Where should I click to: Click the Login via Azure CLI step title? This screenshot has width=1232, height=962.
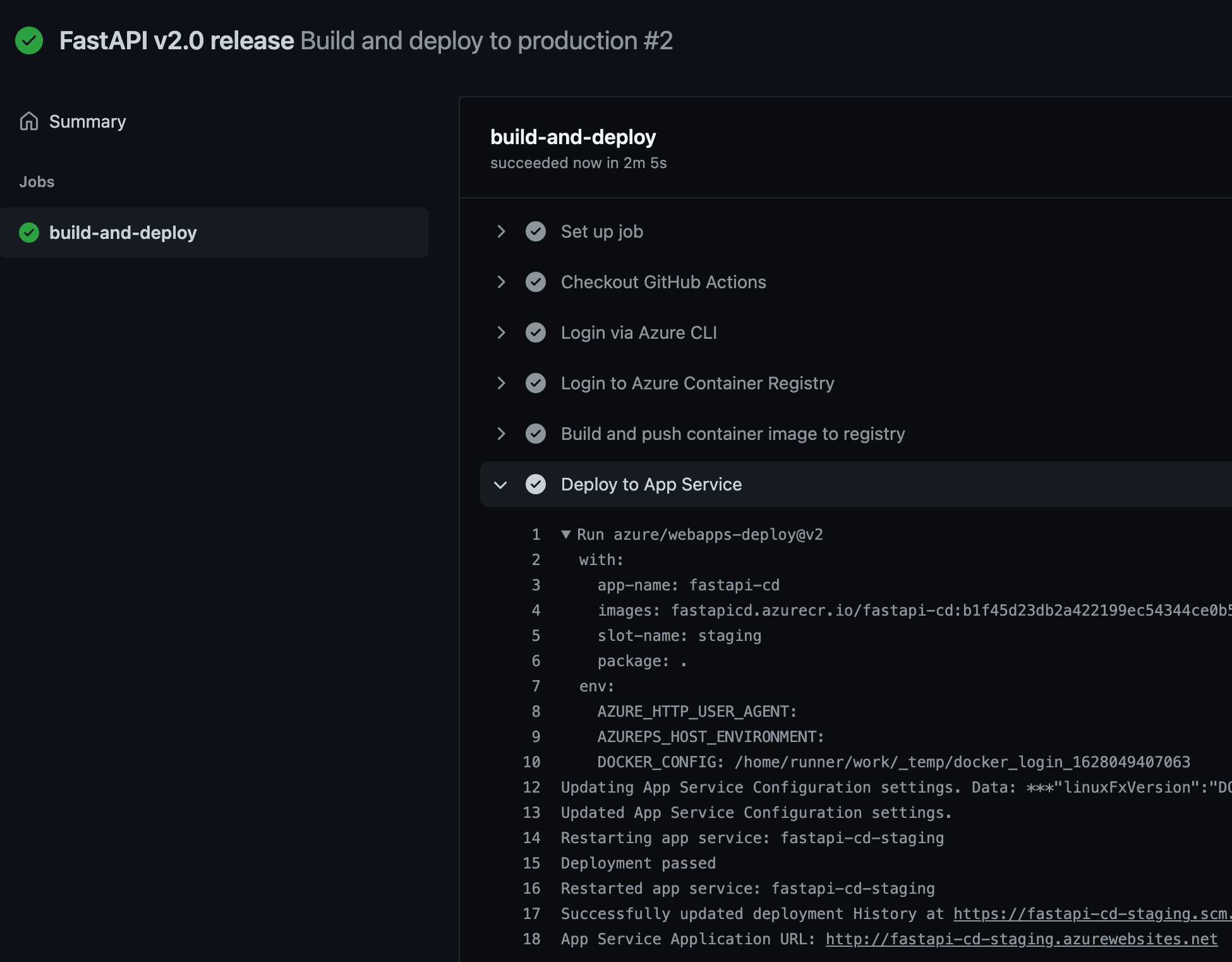click(x=639, y=332)
